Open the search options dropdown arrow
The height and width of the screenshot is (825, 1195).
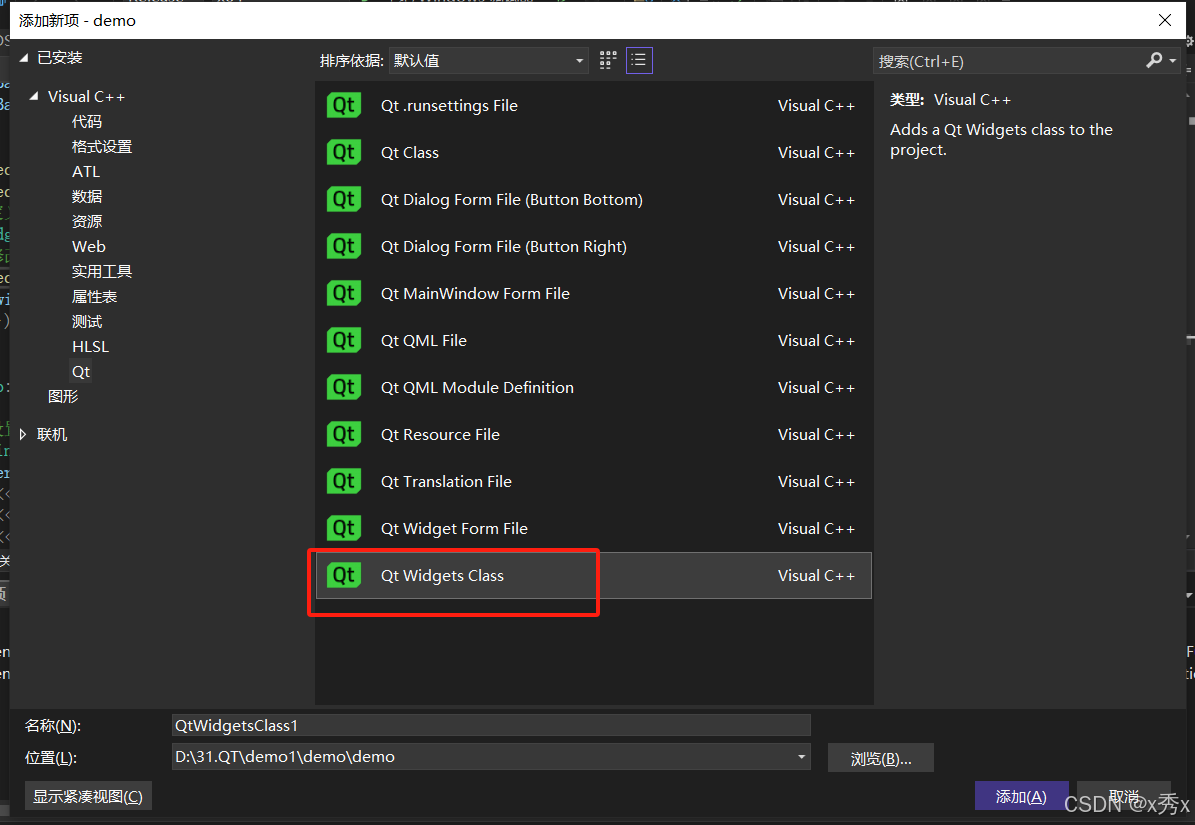coord(1172,61)
